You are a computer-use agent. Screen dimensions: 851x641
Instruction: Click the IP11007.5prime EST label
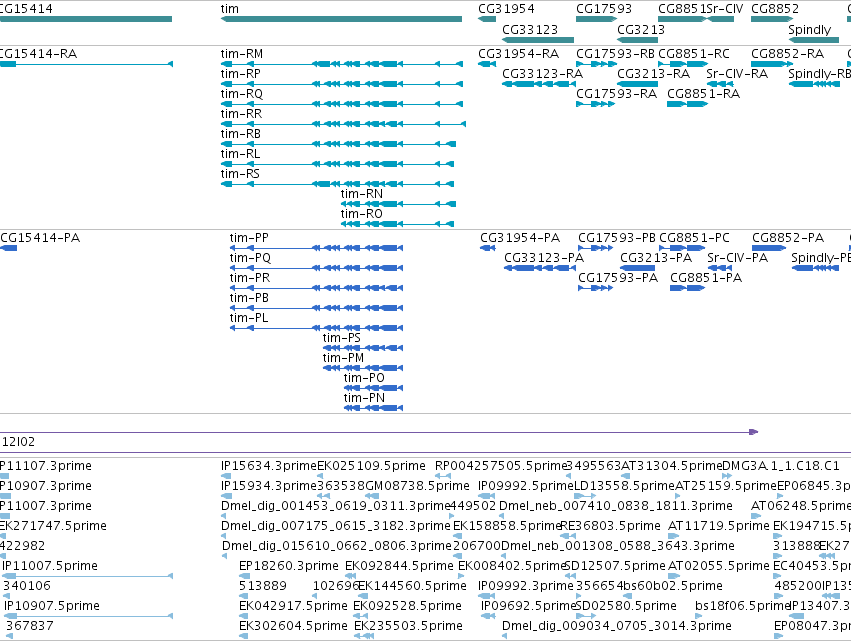[50, 566]
